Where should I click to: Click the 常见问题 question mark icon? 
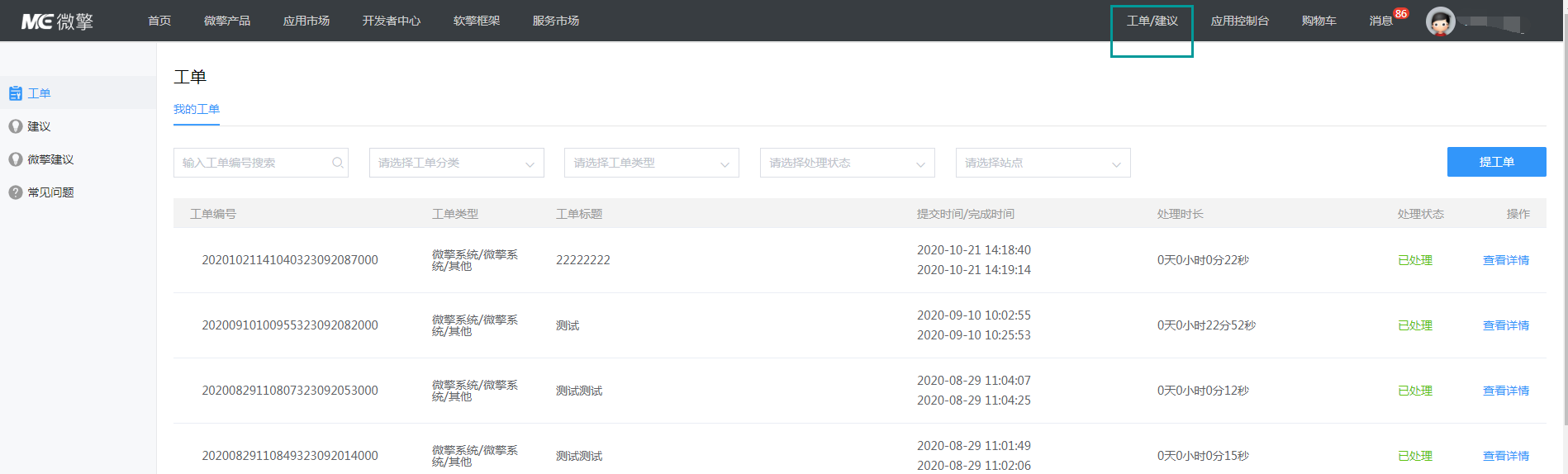[16, 192]
